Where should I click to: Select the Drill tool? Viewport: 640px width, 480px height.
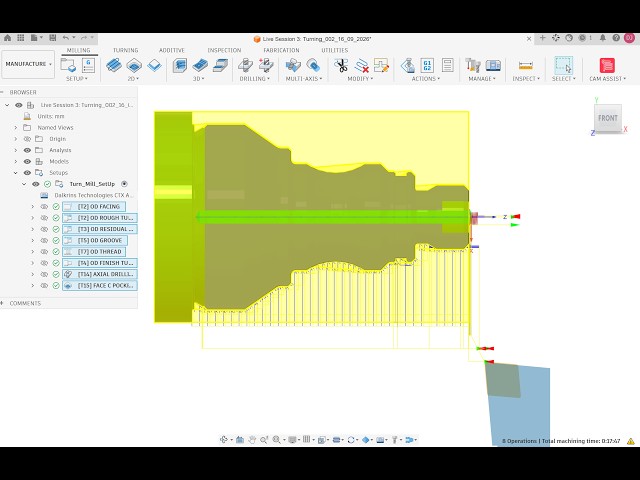[245, 65]
